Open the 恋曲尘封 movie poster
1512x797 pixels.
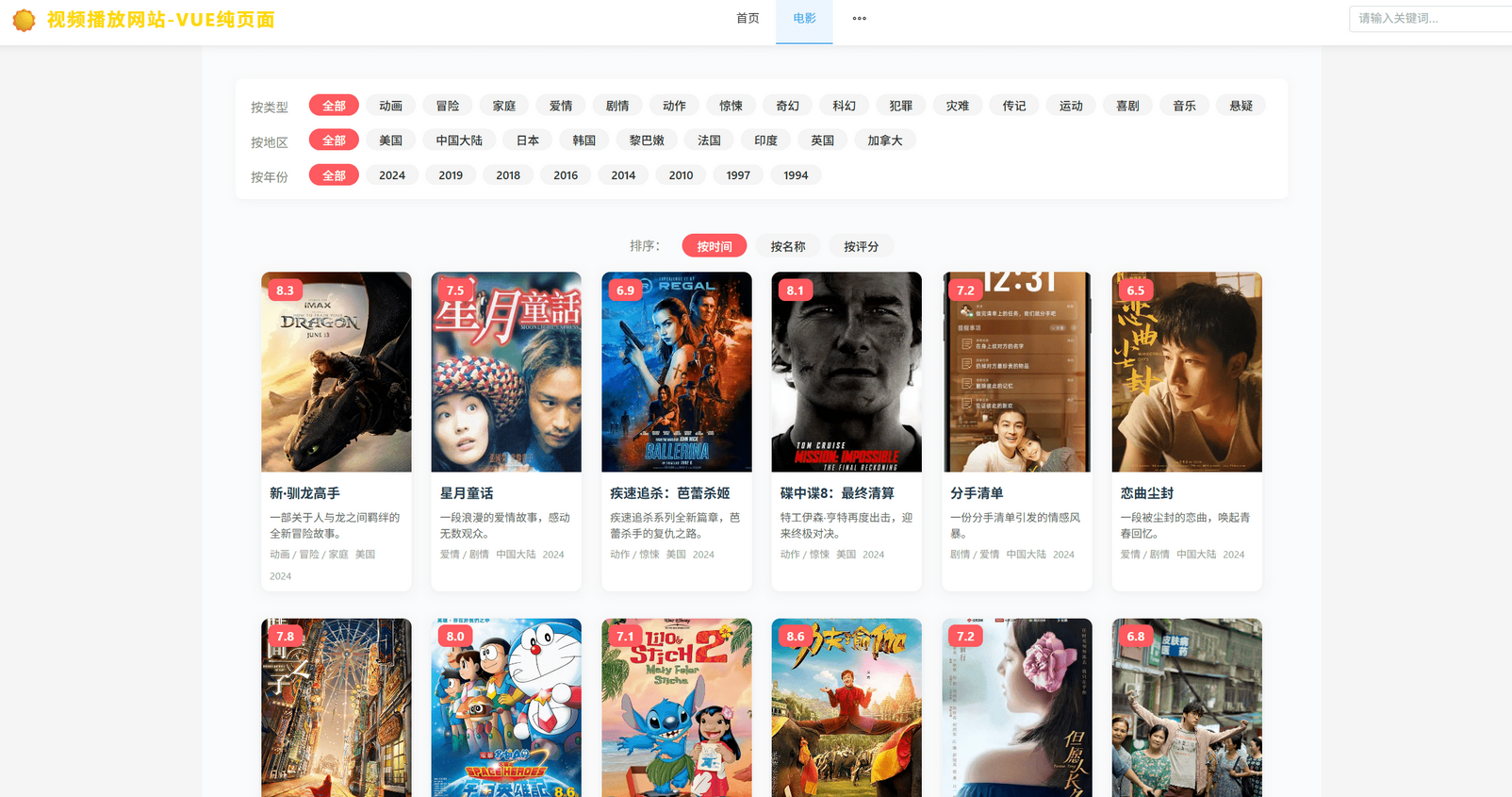(x=1187, y=372)
